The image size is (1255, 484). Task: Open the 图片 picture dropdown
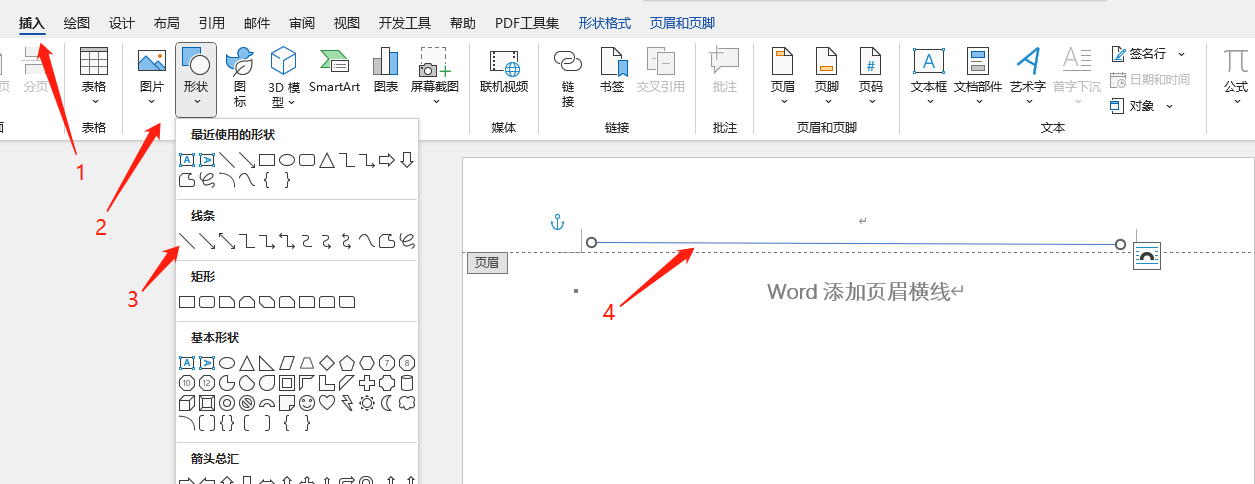[x=152, y=77]
